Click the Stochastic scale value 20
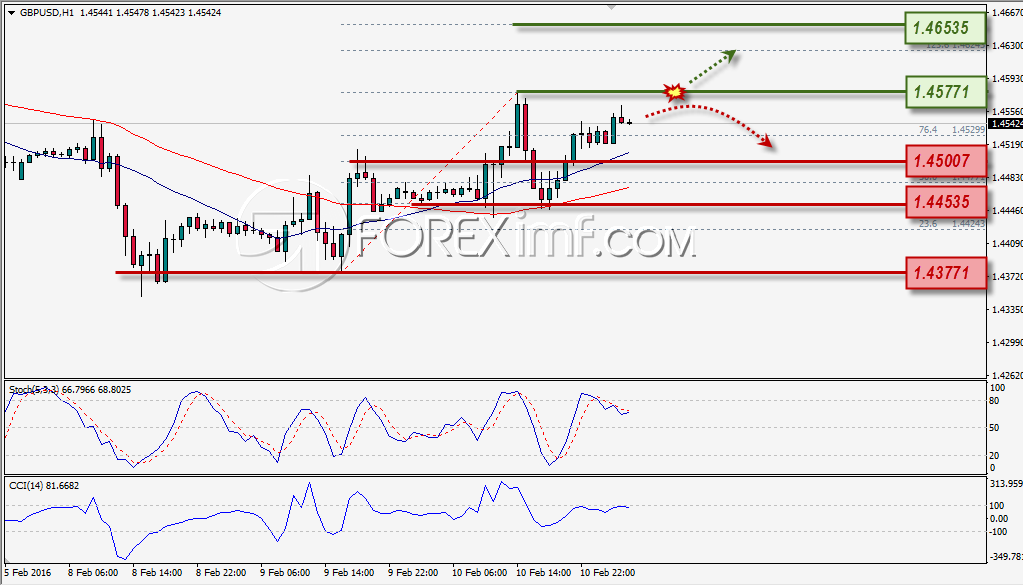 point(994,455)
